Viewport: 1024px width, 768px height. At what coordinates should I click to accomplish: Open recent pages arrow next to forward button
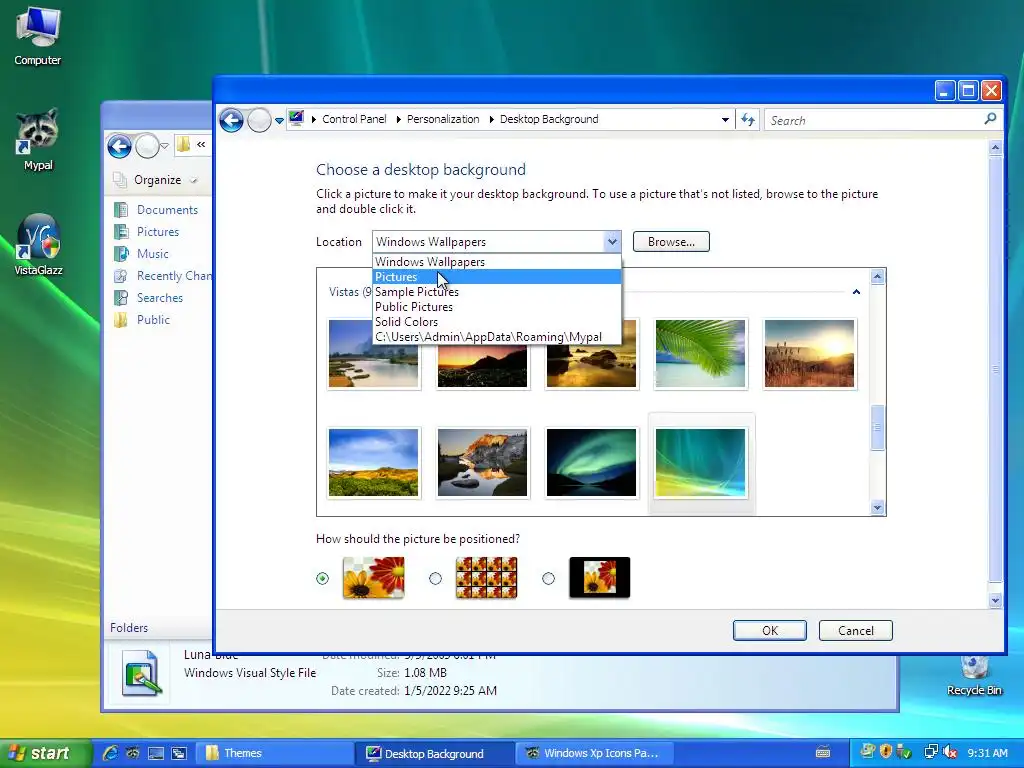pyautogui.click(x=280, y=120)
